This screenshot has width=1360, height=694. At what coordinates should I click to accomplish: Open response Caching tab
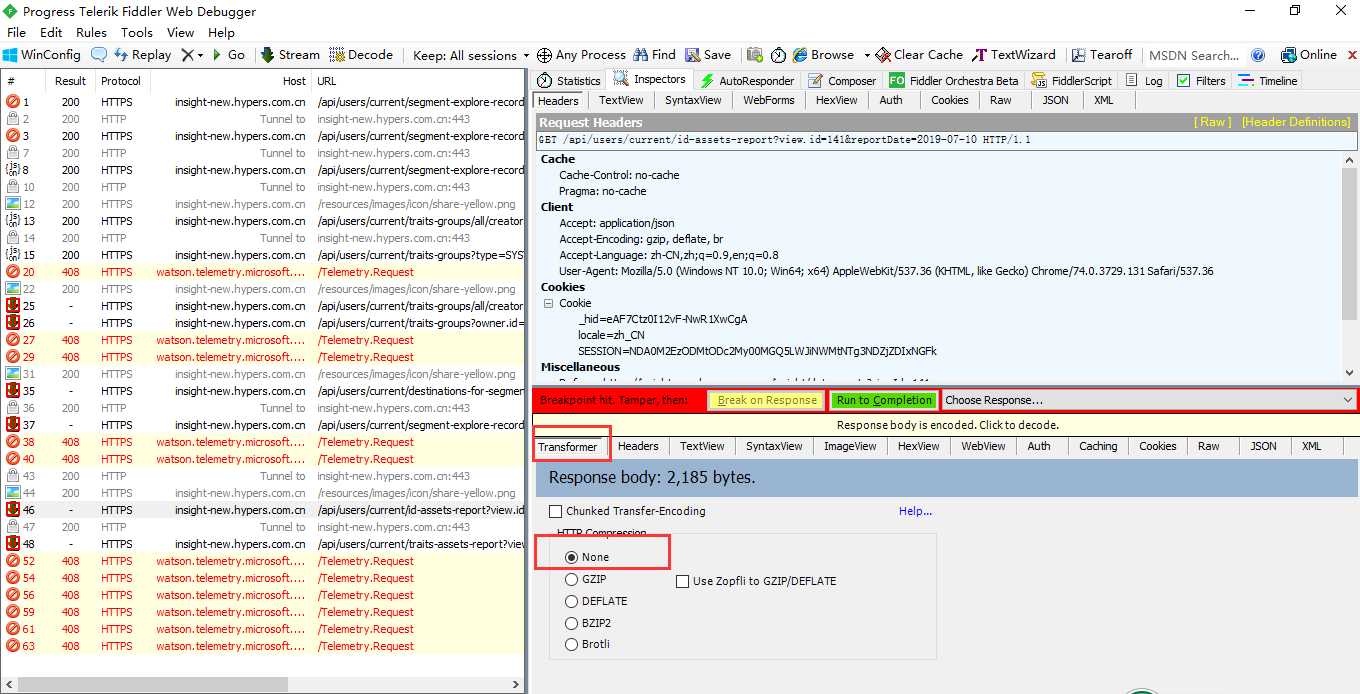point(1098,446)
